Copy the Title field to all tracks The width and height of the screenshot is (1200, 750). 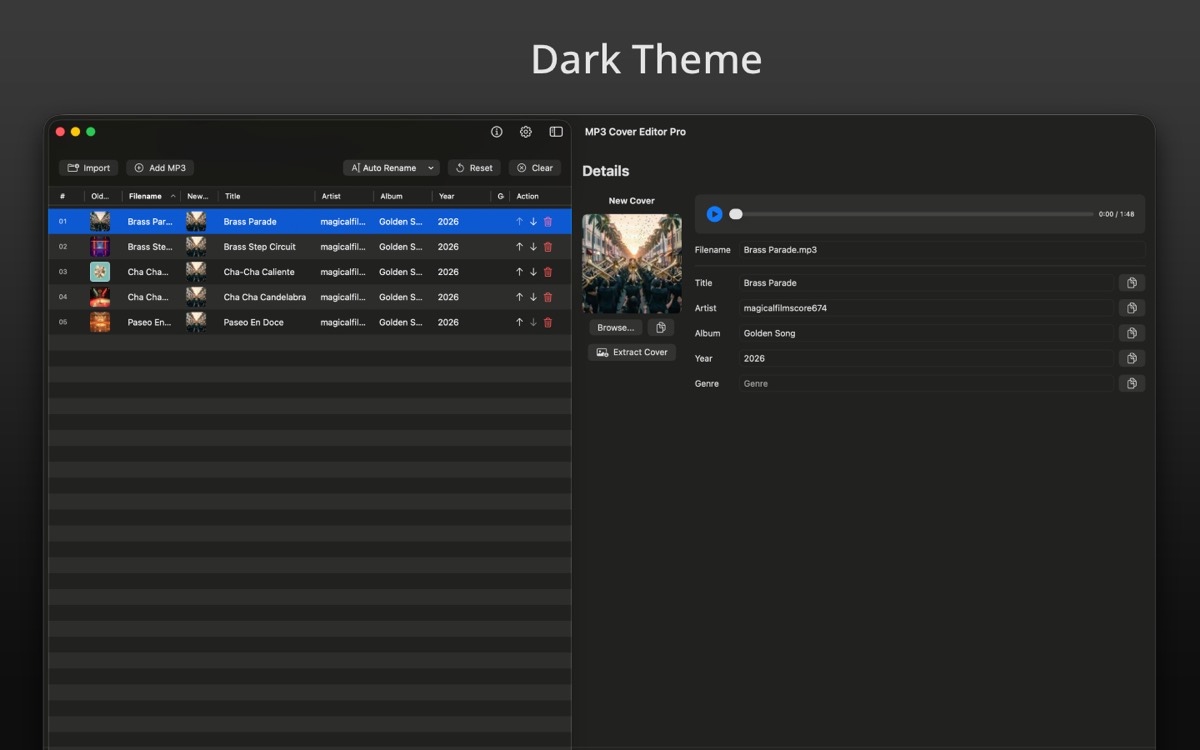click(x=1132, y=283)
